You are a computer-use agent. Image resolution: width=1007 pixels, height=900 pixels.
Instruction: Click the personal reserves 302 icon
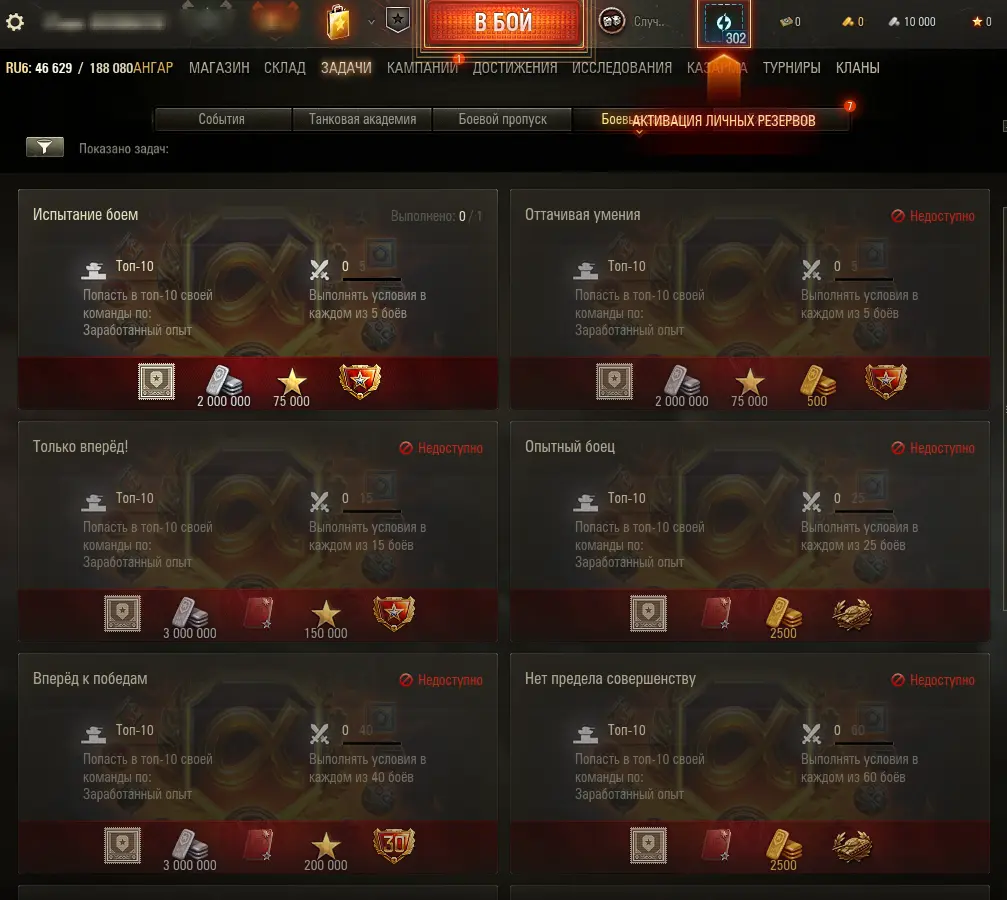(724, 24)
